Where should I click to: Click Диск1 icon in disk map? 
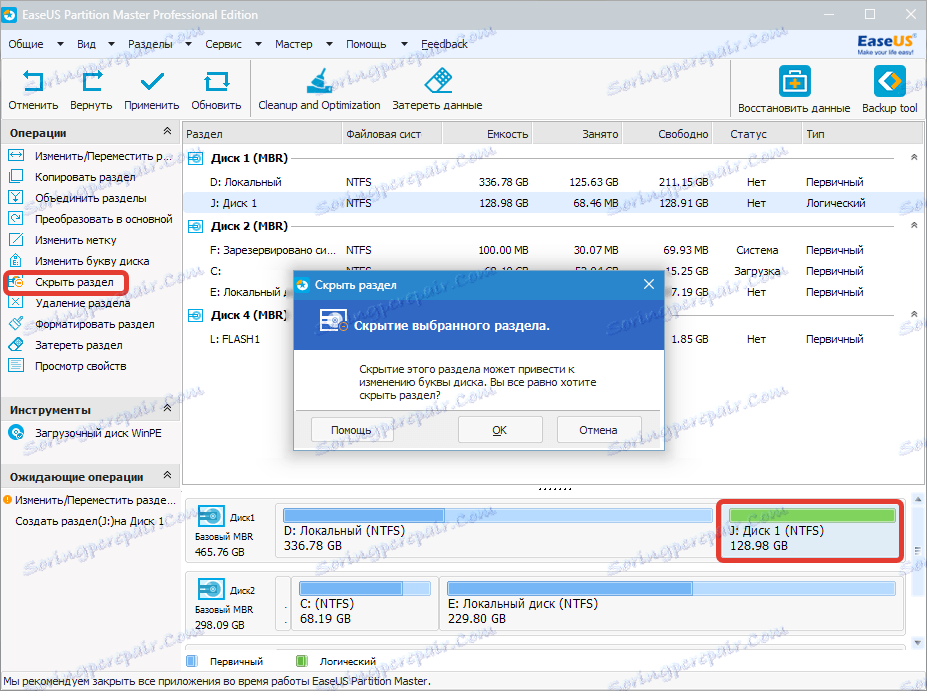click(210, 517)
